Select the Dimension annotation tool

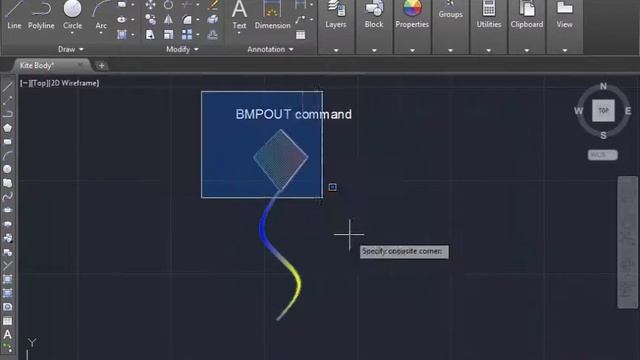point(272,15)
